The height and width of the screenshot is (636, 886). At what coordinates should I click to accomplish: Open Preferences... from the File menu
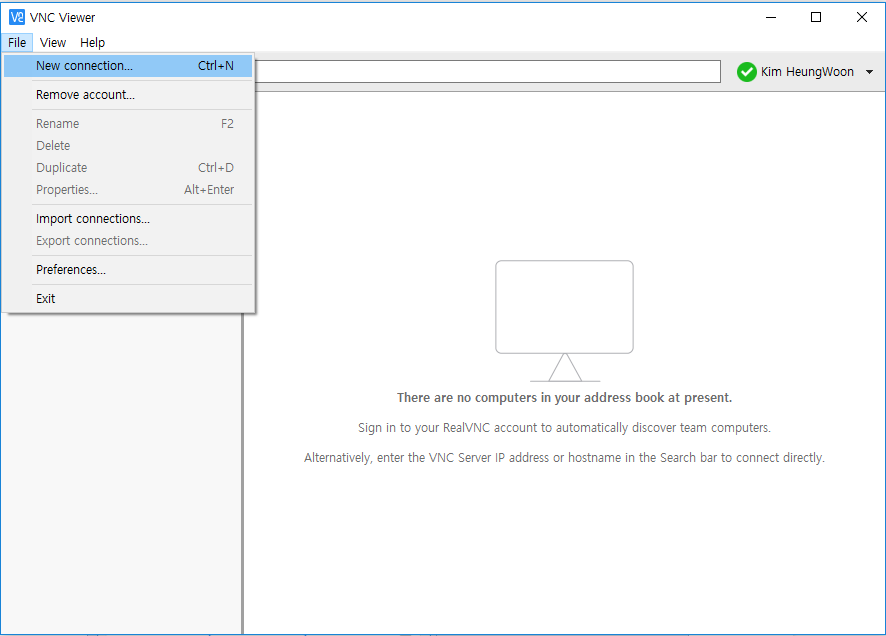point(128,269)
